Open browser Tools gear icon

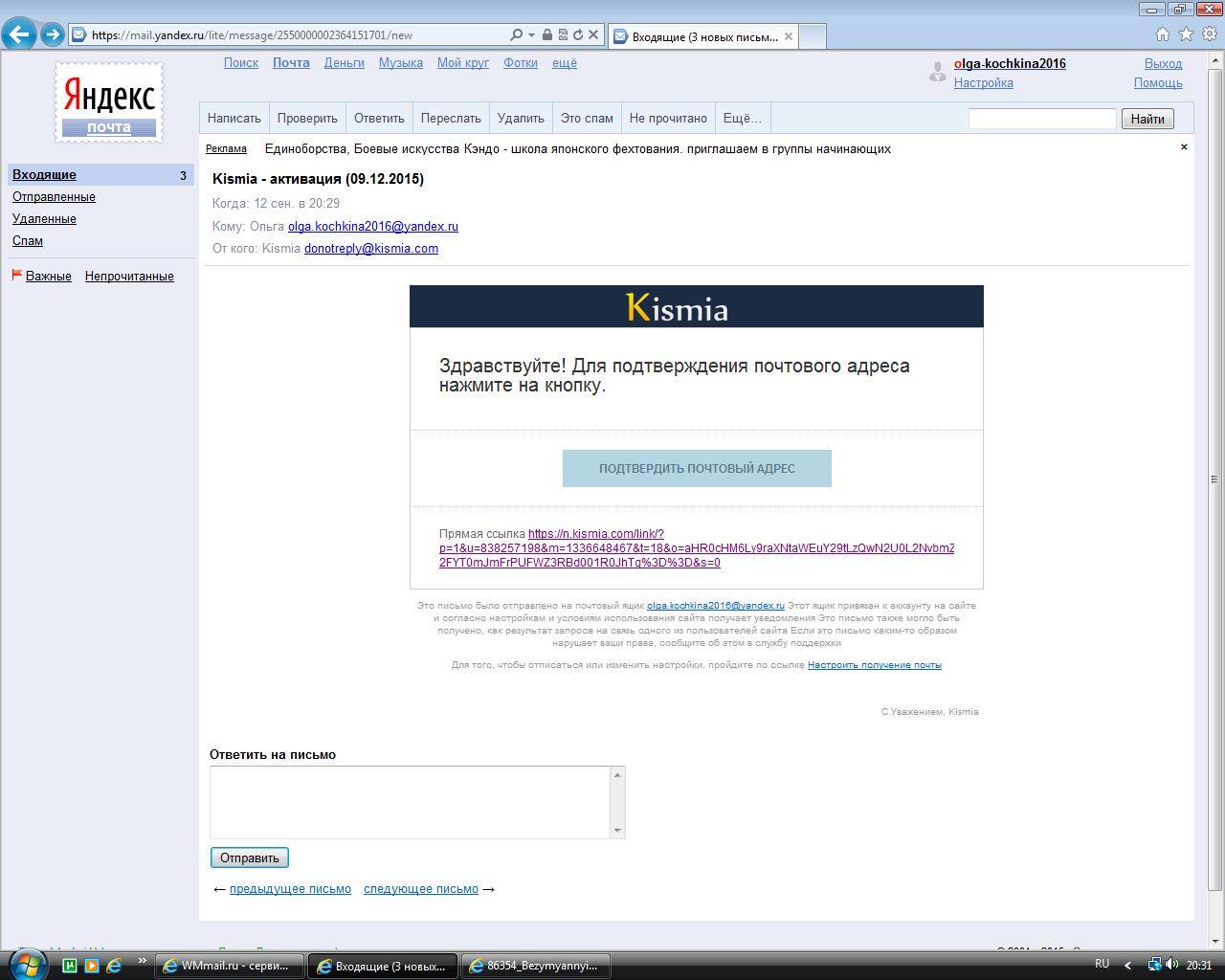coord(1210,34)
